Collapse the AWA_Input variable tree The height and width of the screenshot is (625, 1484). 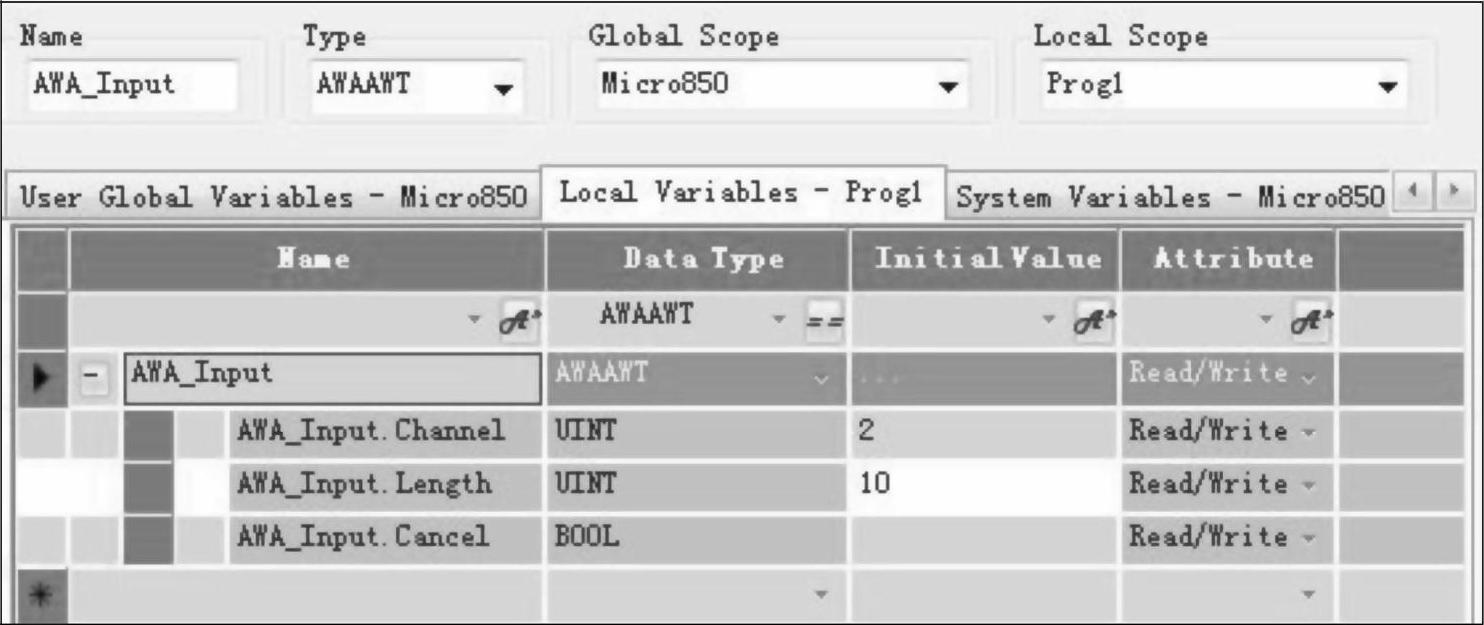point(94,378)
